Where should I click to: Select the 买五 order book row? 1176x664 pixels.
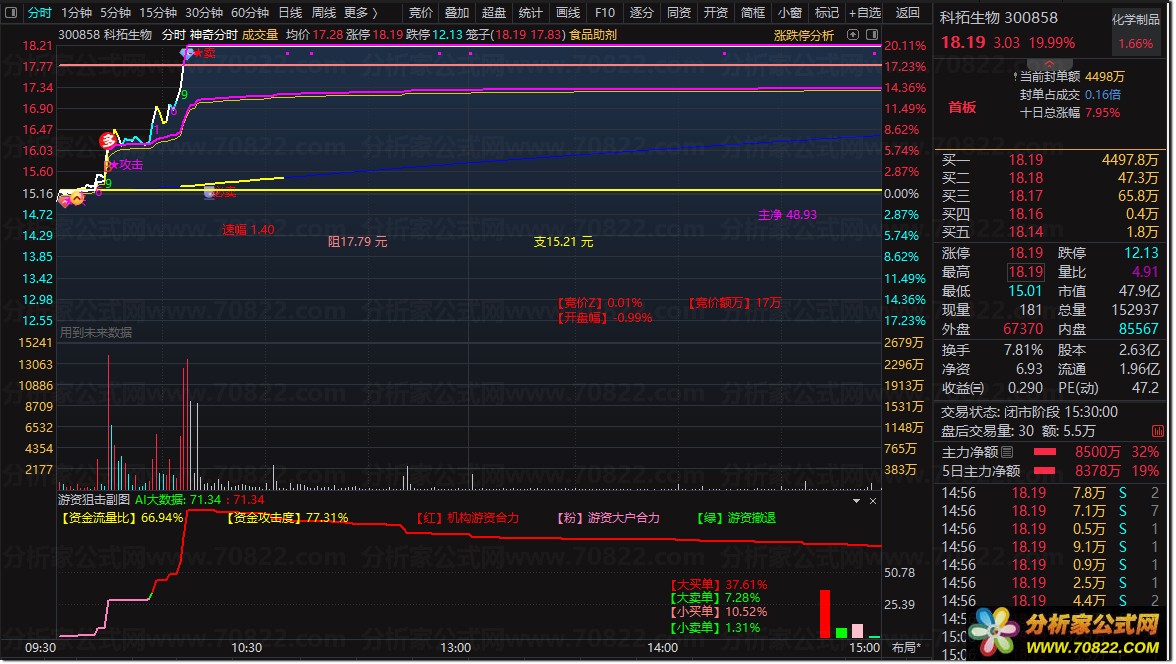(1050, 232)
